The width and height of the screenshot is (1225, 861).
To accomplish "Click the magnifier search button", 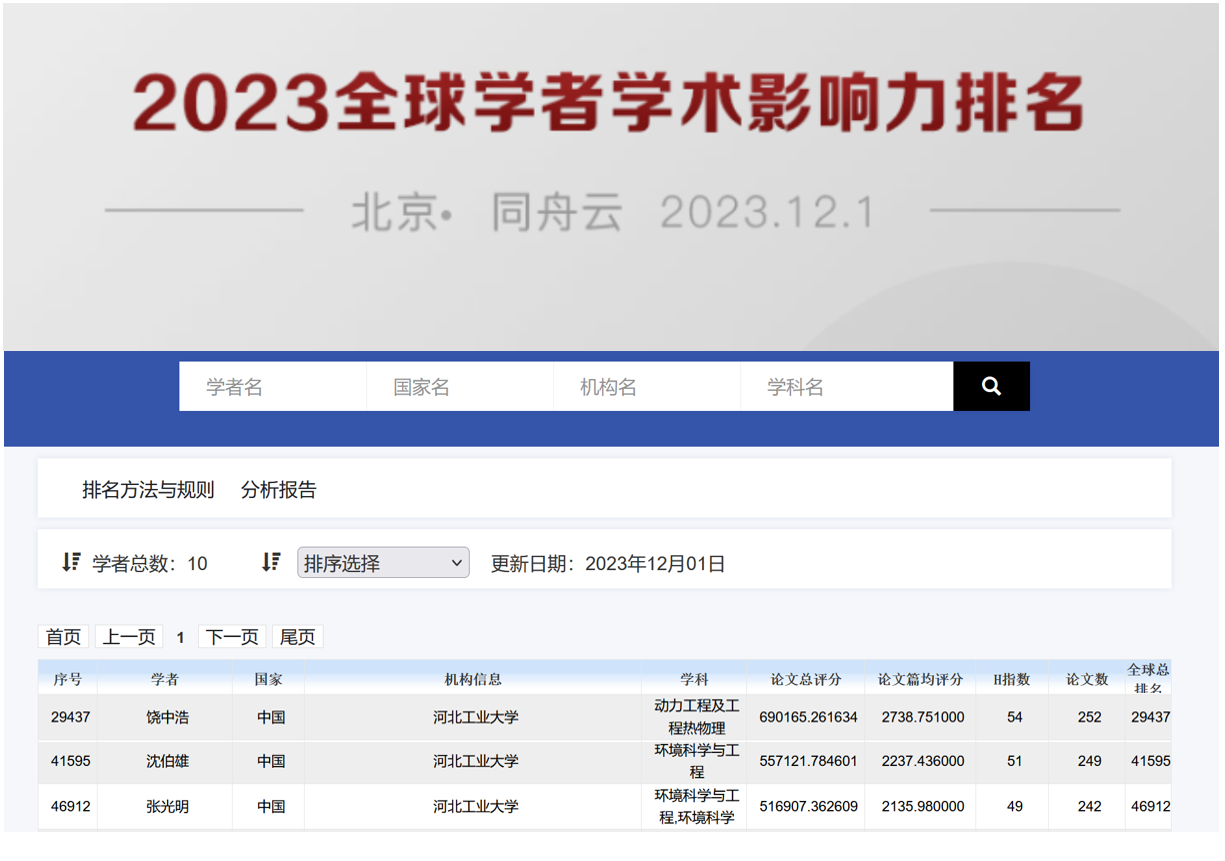I will pos(990,386).
